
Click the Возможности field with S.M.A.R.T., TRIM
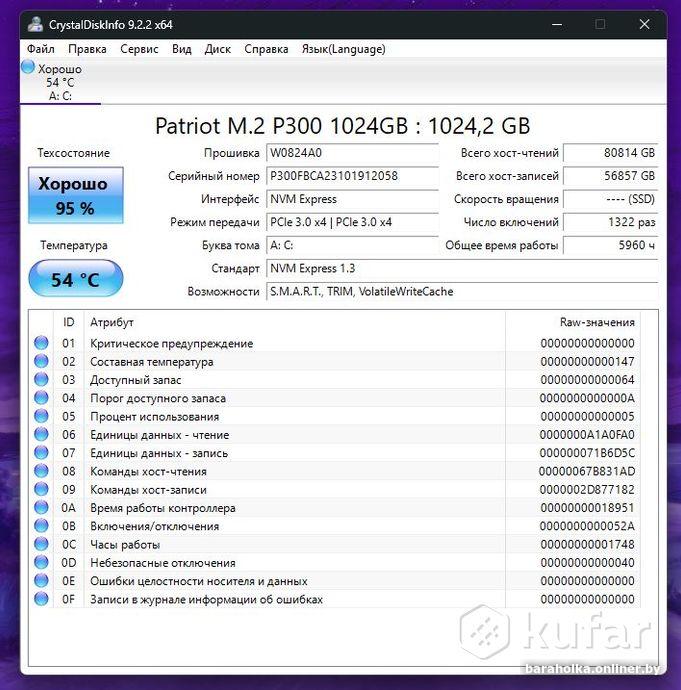coord(462,291)
